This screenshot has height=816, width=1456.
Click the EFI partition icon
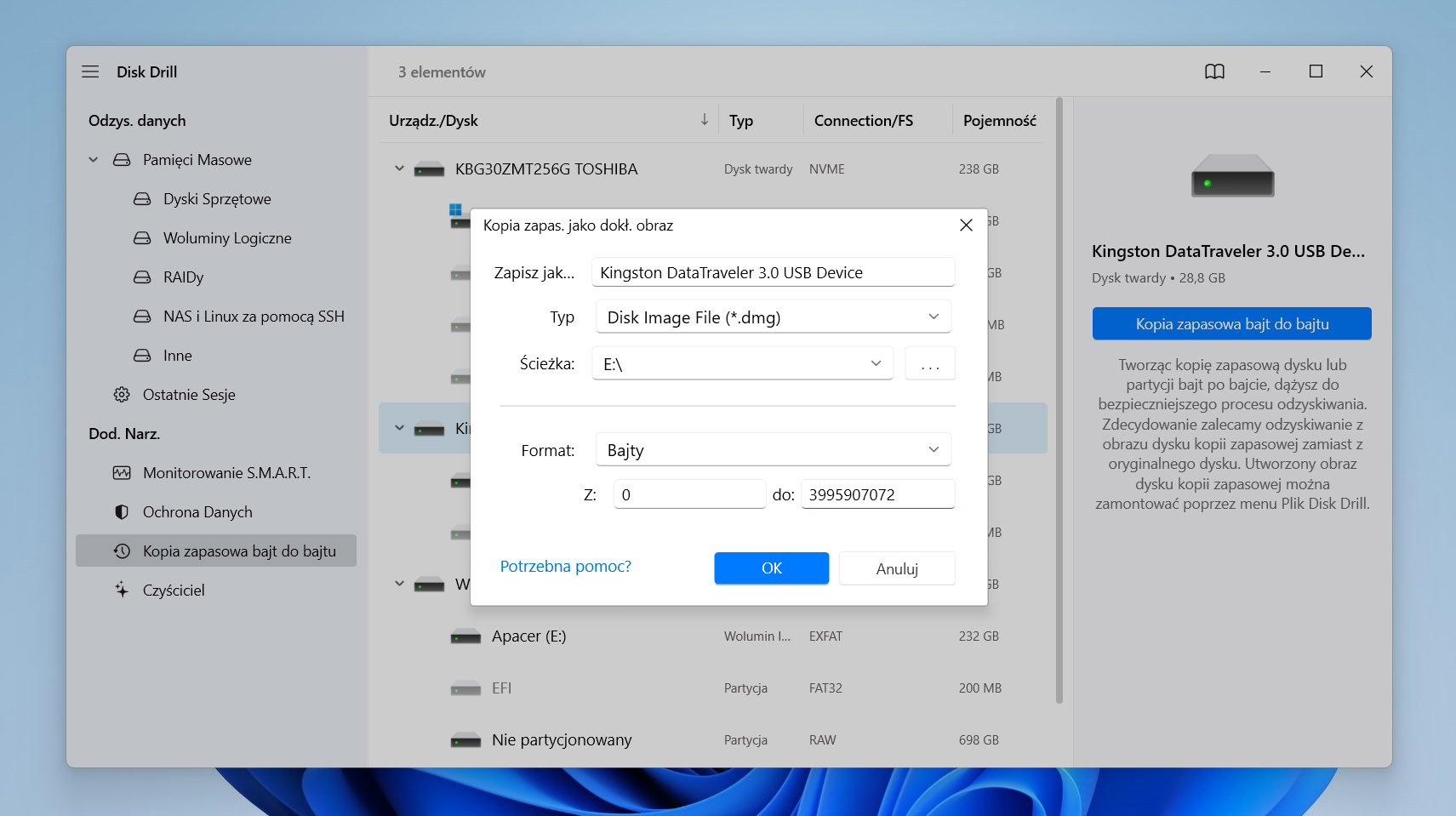[465, 689]
